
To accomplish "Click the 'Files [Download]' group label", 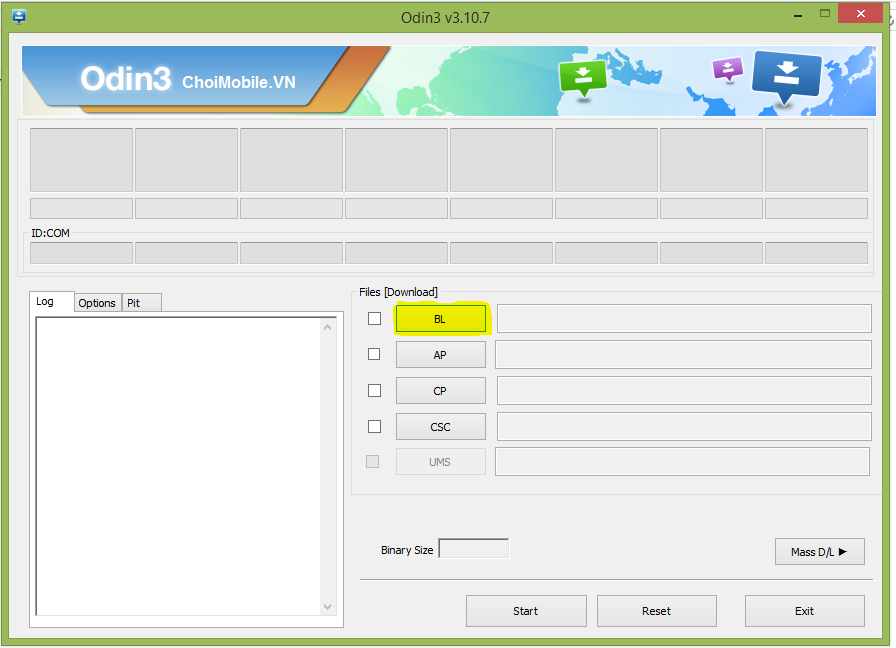I will tap(398, 292).
